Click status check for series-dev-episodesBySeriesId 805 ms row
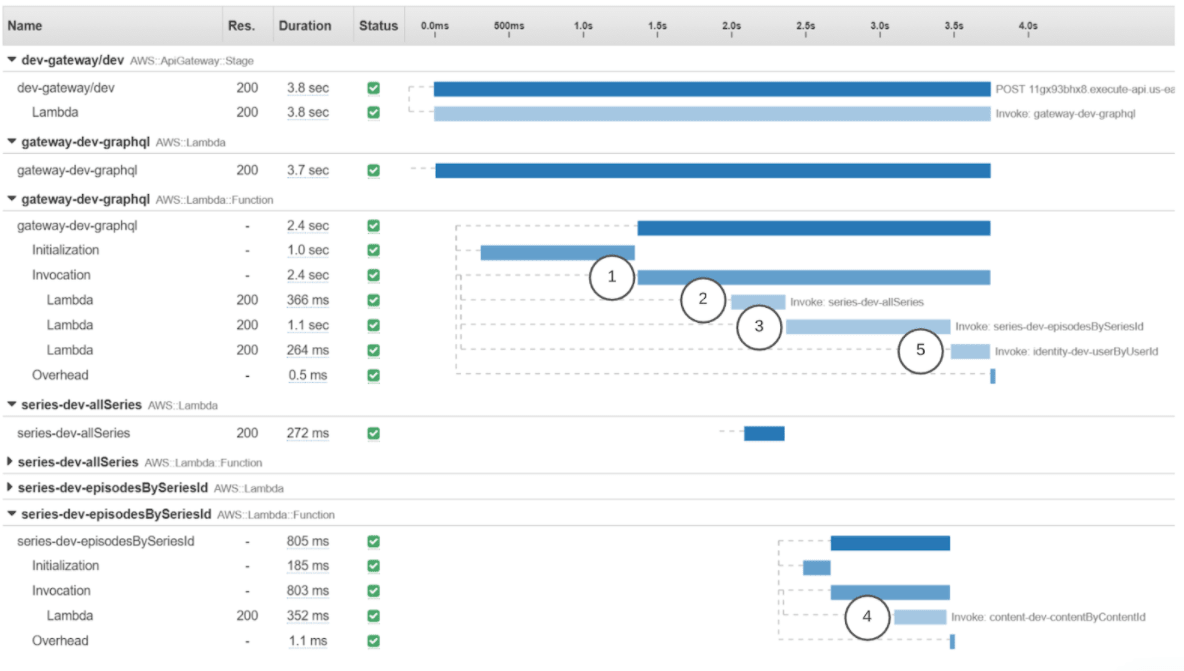Screen dimensions: 1184x671 (x=374, y=541)
